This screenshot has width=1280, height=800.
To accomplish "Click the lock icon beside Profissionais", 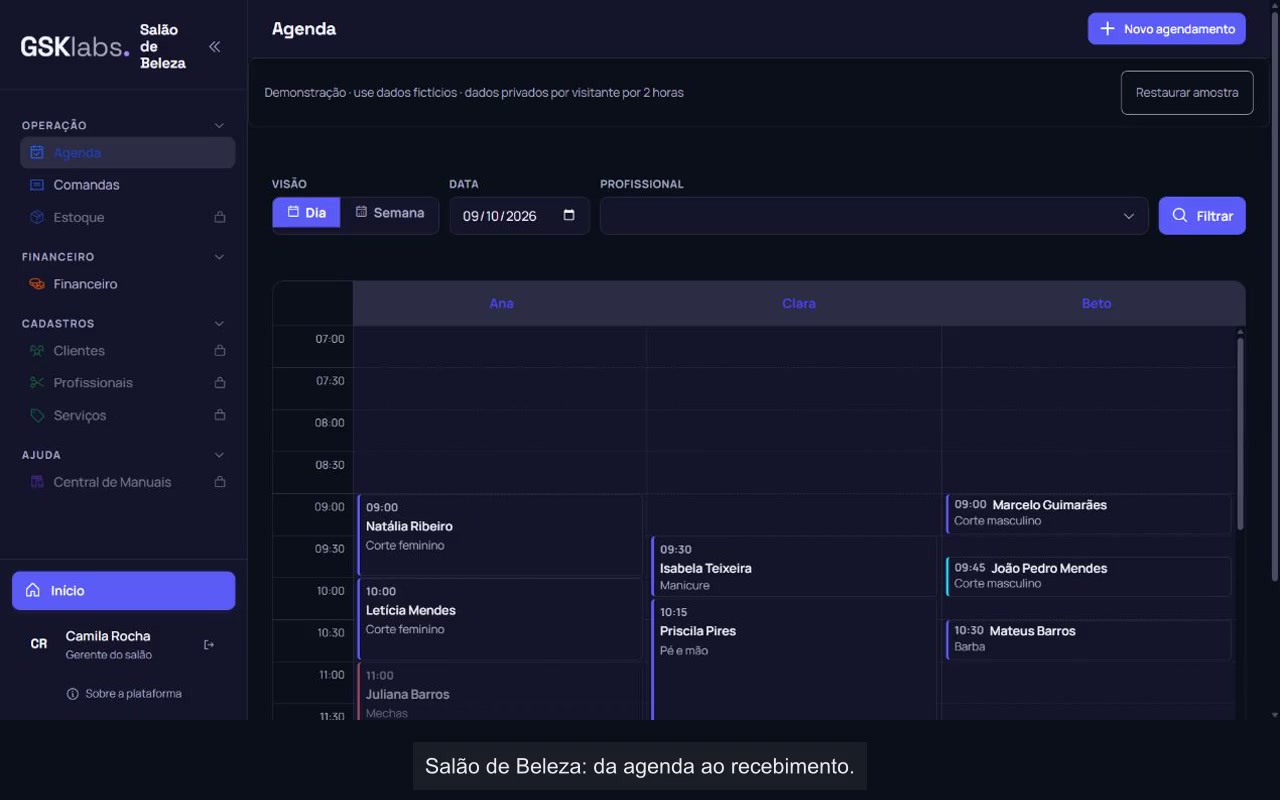I will 220,383.
